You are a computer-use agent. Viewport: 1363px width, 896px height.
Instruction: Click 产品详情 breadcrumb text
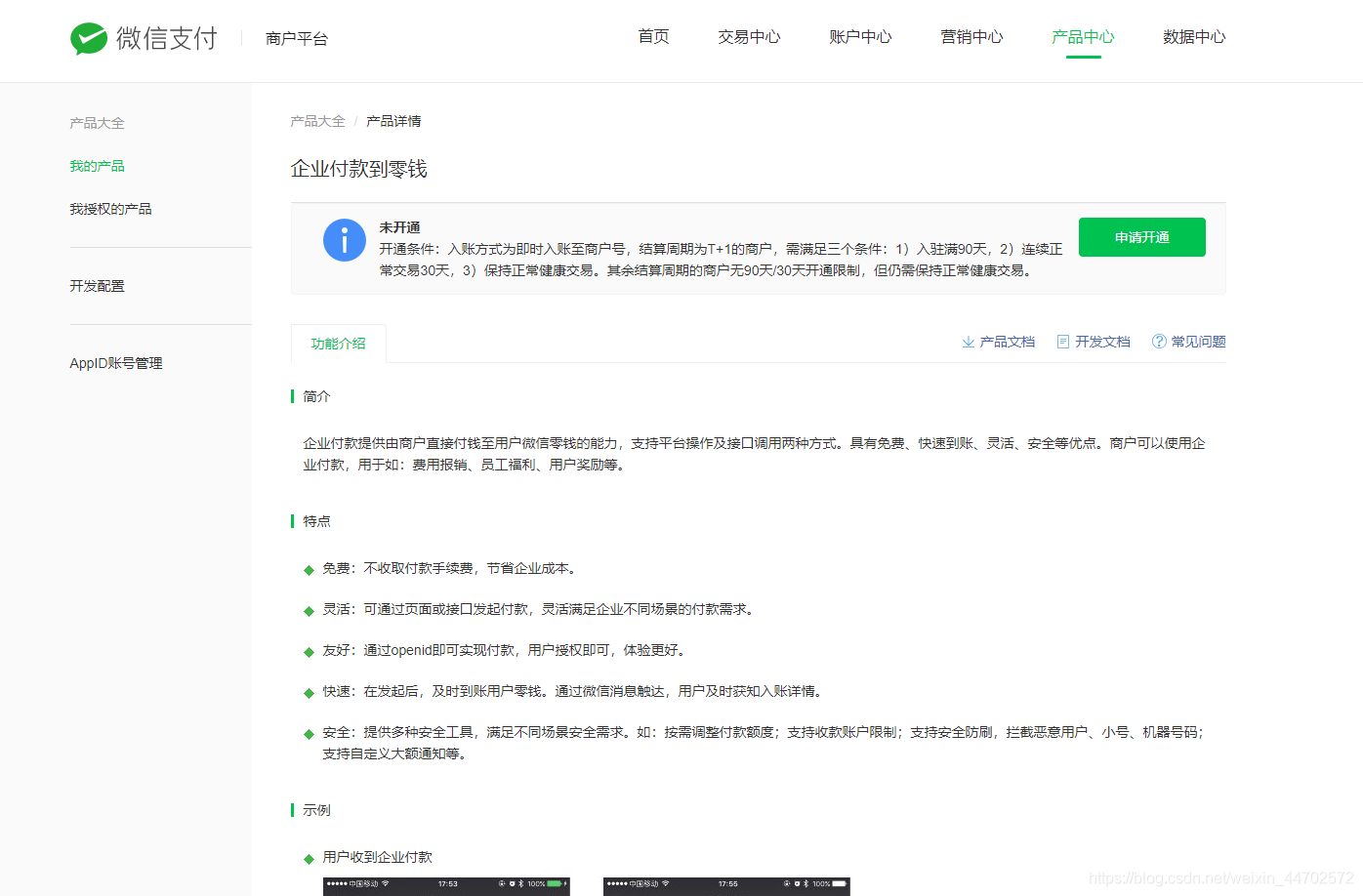(393, 121)
